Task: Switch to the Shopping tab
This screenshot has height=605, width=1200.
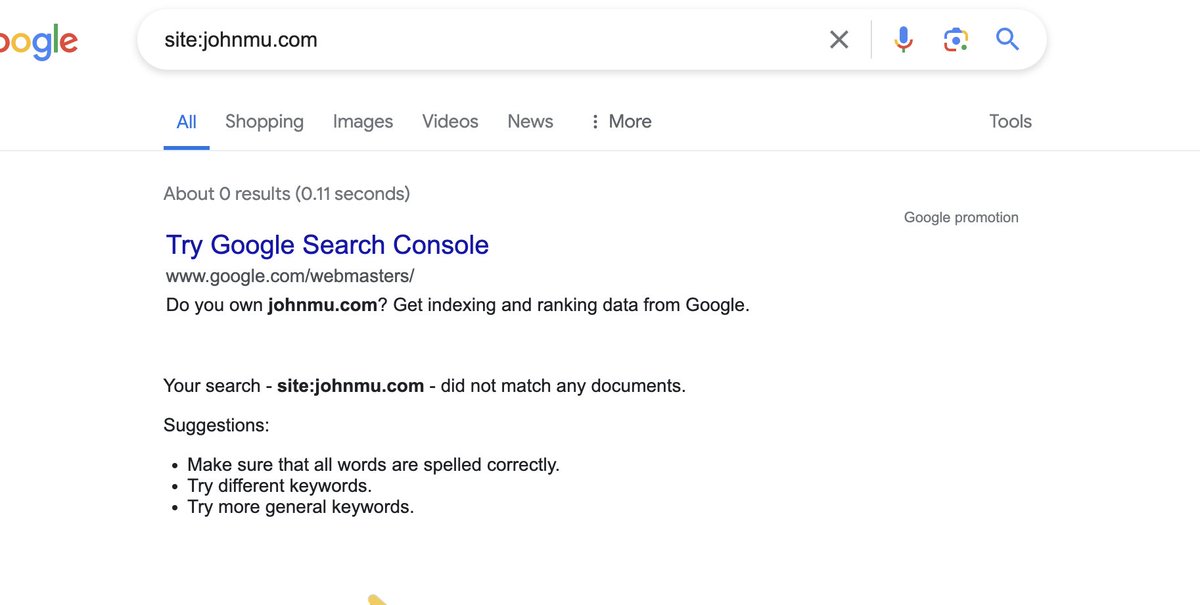Action: tap(264, 122)
